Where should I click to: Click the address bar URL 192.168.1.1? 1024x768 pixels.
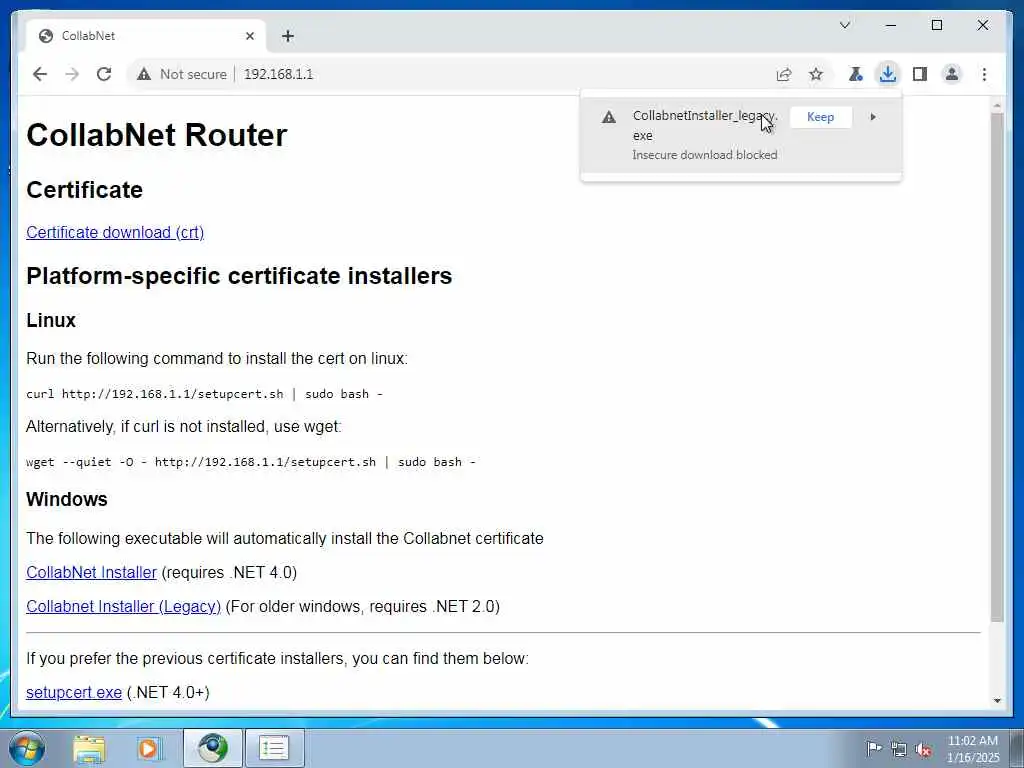[x=279, y=74]
